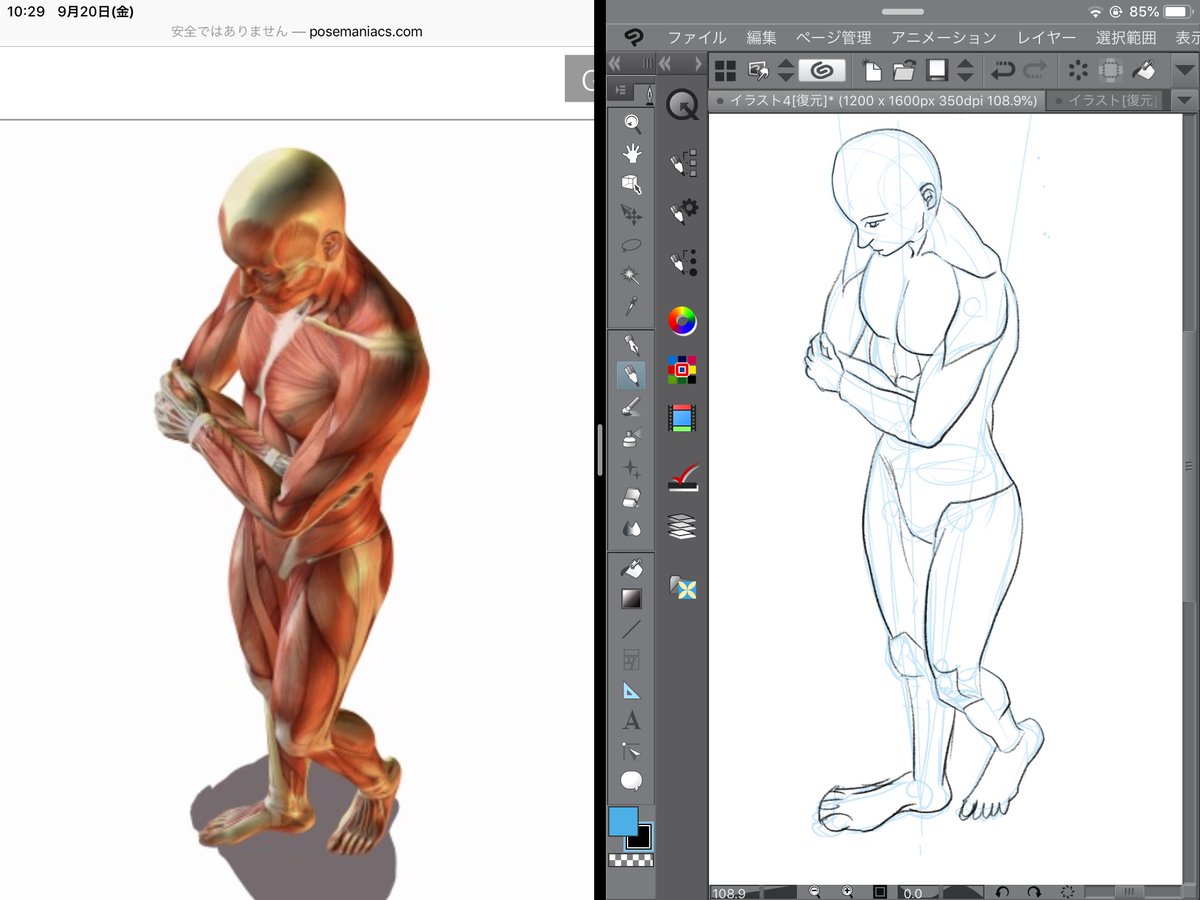Open the Brush Size palette
Image resolution: width=1200 pixels, height=900 pixels.
pyautogui.click(x=683, y=262)
